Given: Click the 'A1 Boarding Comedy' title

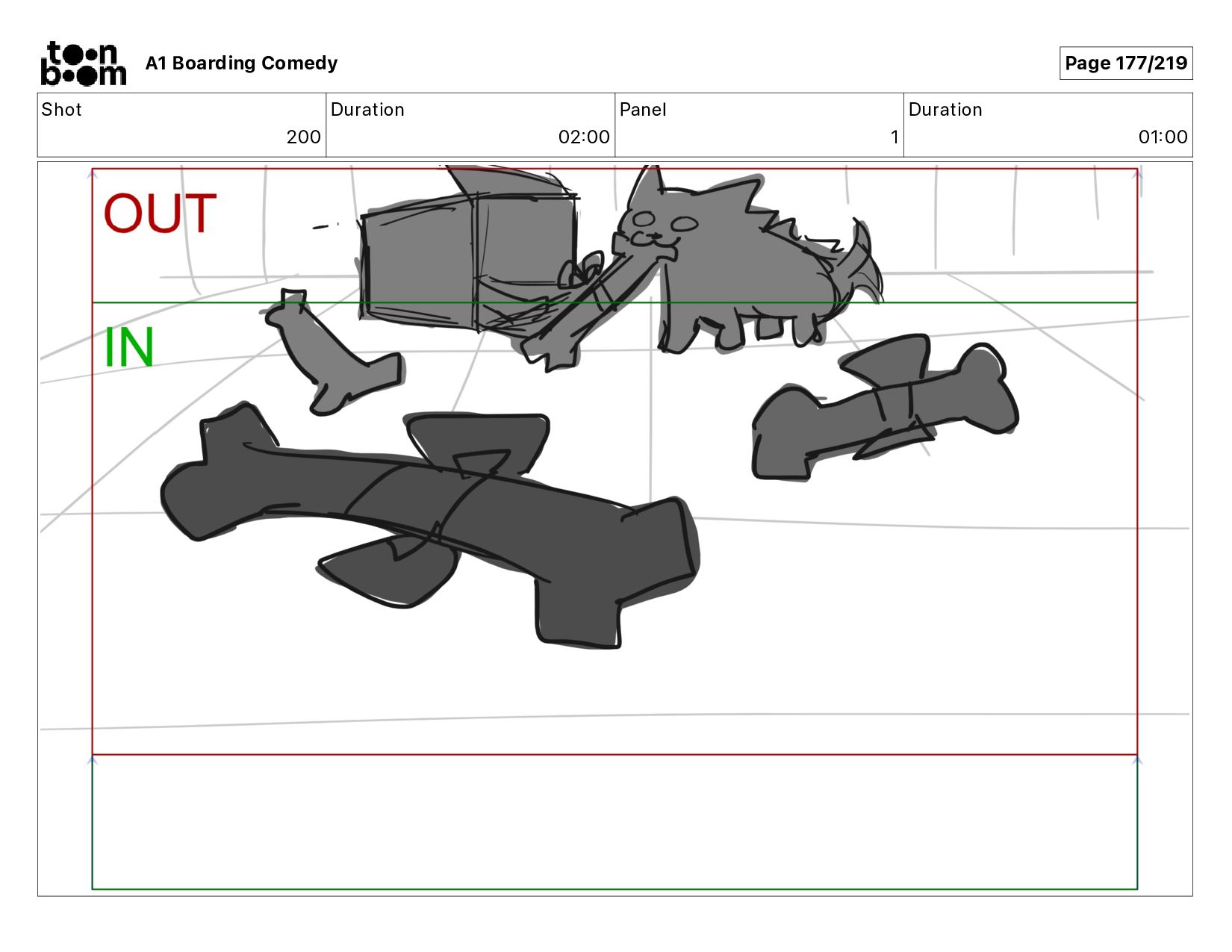Looking at the screenshot, I should point(241,63).
